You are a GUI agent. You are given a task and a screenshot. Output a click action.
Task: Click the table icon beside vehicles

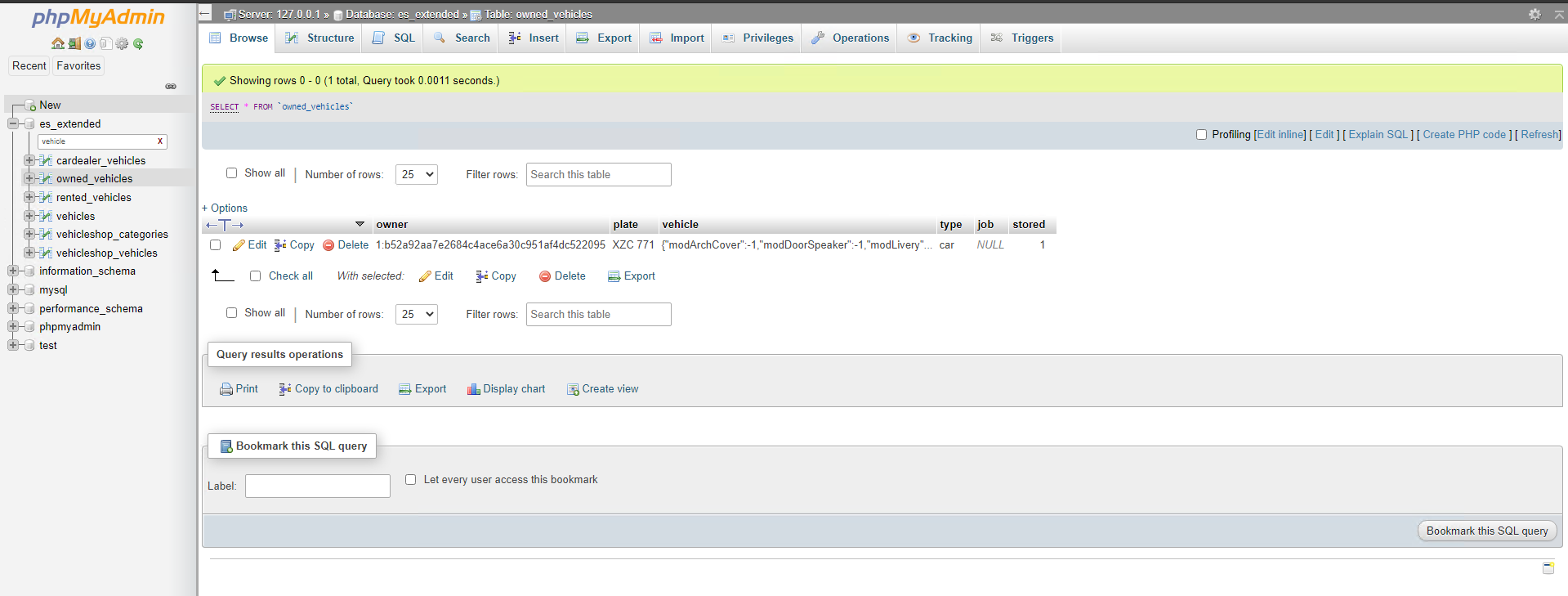tap(47, 217)
